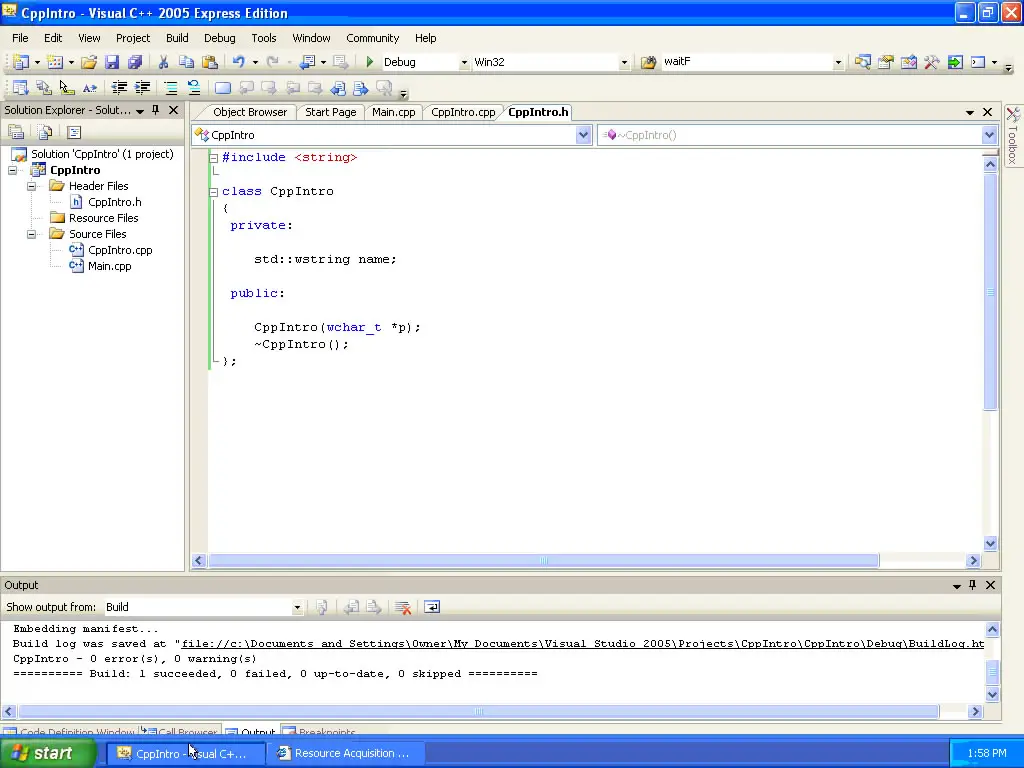Switch to Resource Acquisition taskbar window
This screenshot has height=768, width=1024.
tap(347, 753)
